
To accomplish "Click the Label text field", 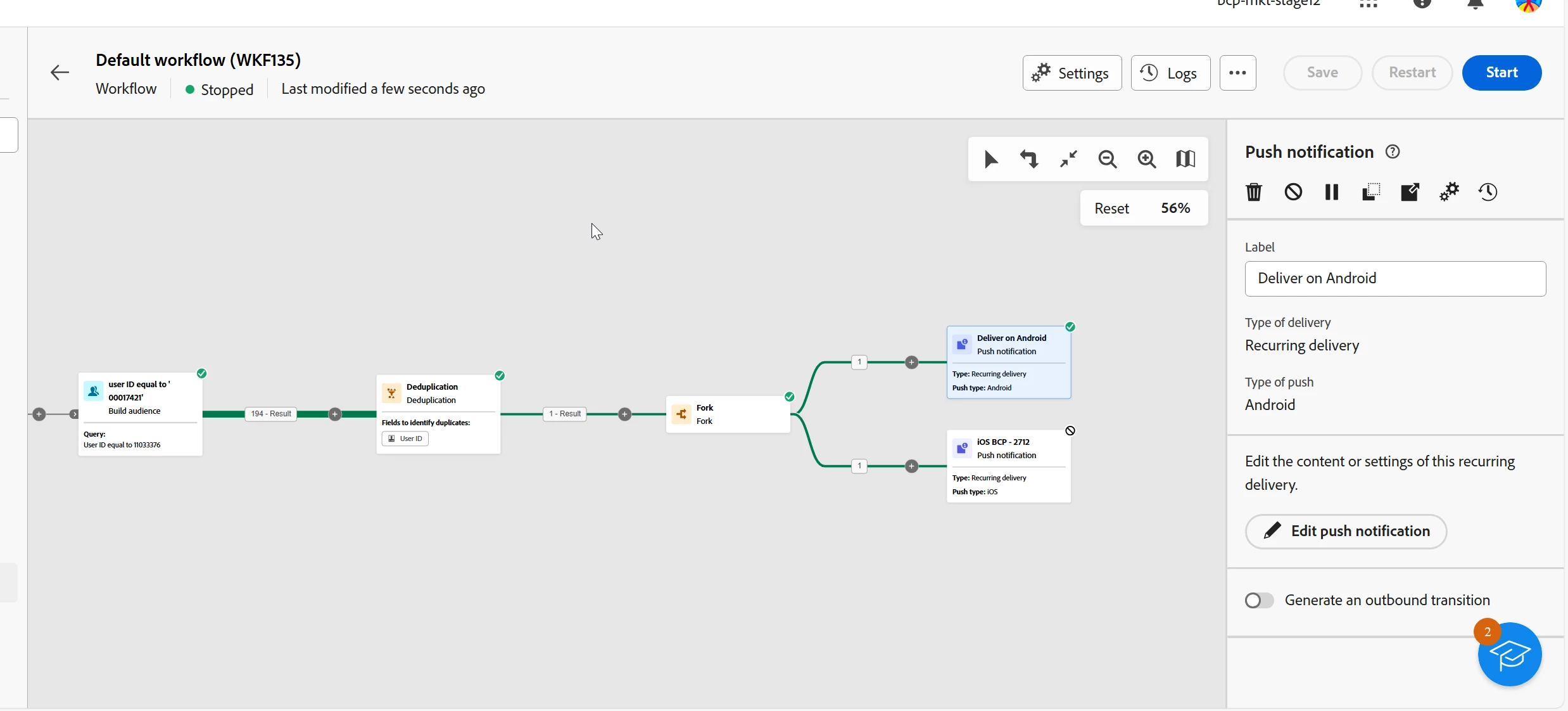I will (1395, 279).
